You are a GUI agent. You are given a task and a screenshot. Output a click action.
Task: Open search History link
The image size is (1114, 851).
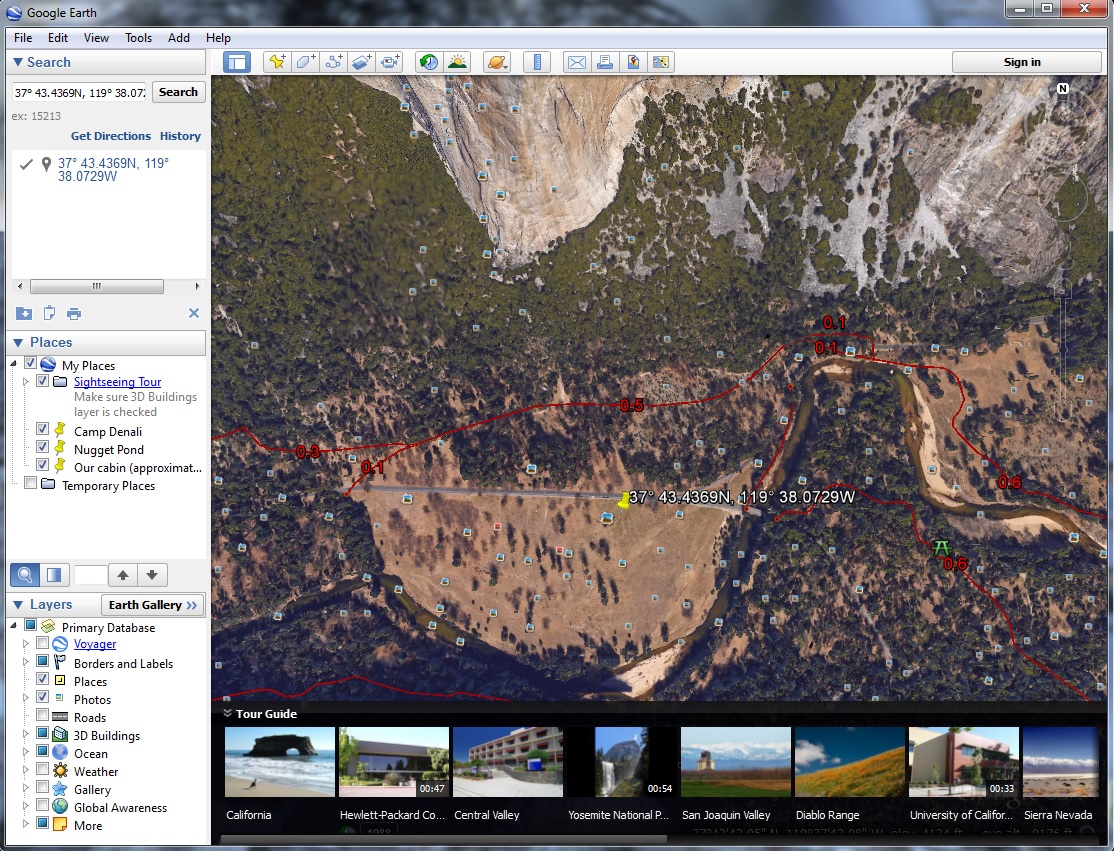point(180,136)
